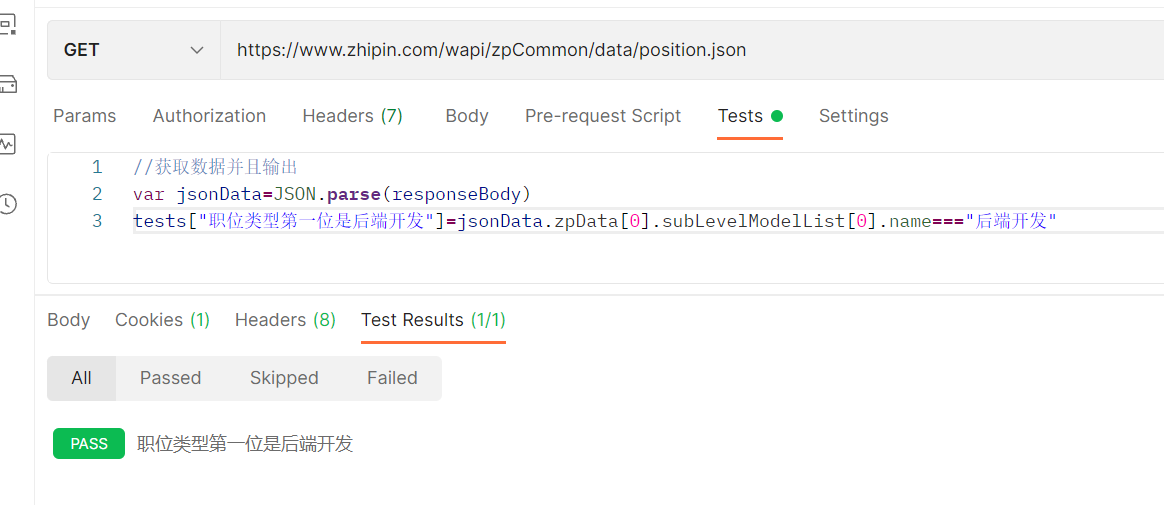This screenshot has width=1164, height=505.
Task: Click the request URL field
Action: click(690, 50)
